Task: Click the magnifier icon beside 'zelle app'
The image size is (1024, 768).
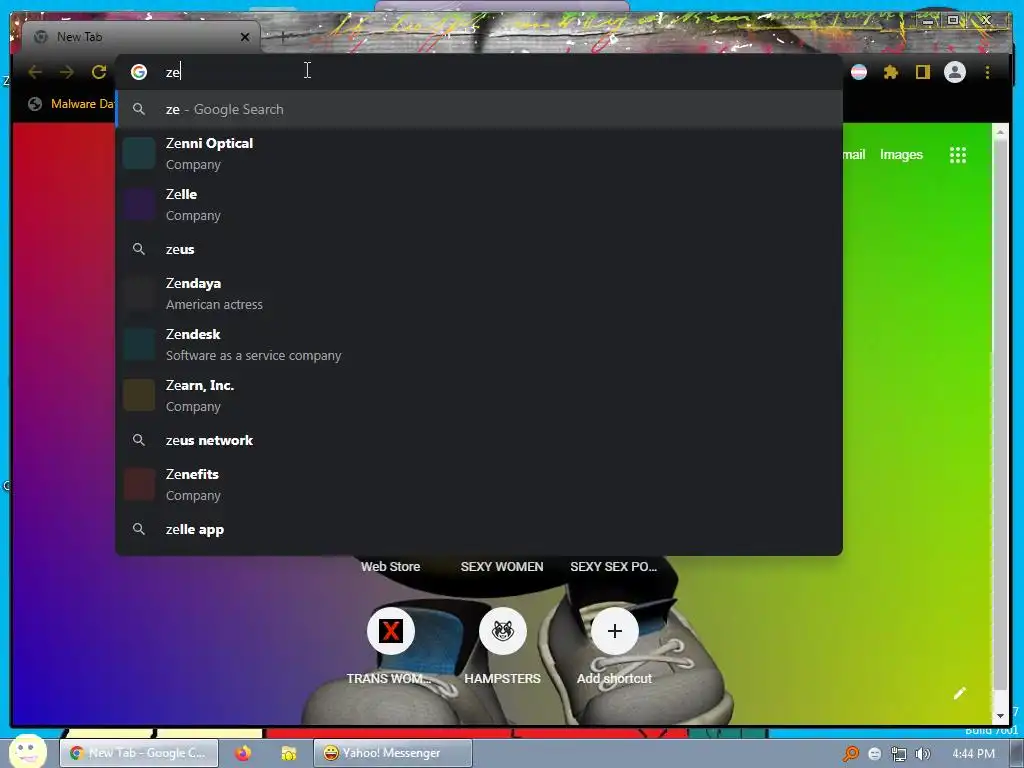Action: [138, 529]
